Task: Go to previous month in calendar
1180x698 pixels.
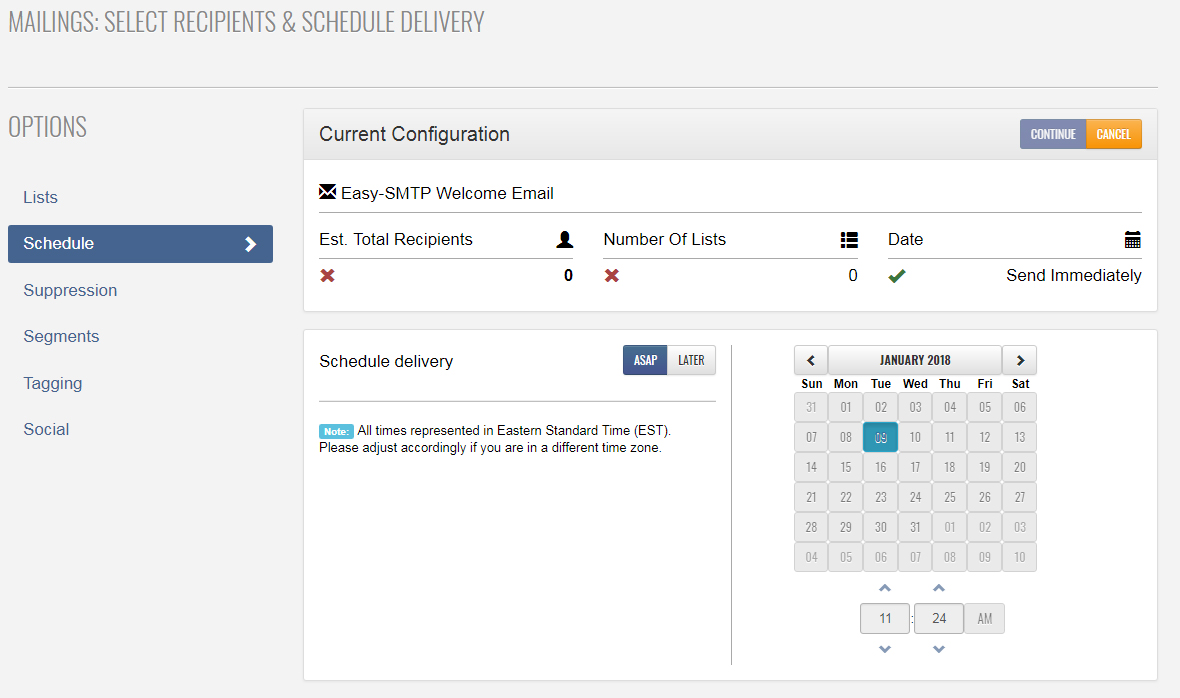Action: 810,360
